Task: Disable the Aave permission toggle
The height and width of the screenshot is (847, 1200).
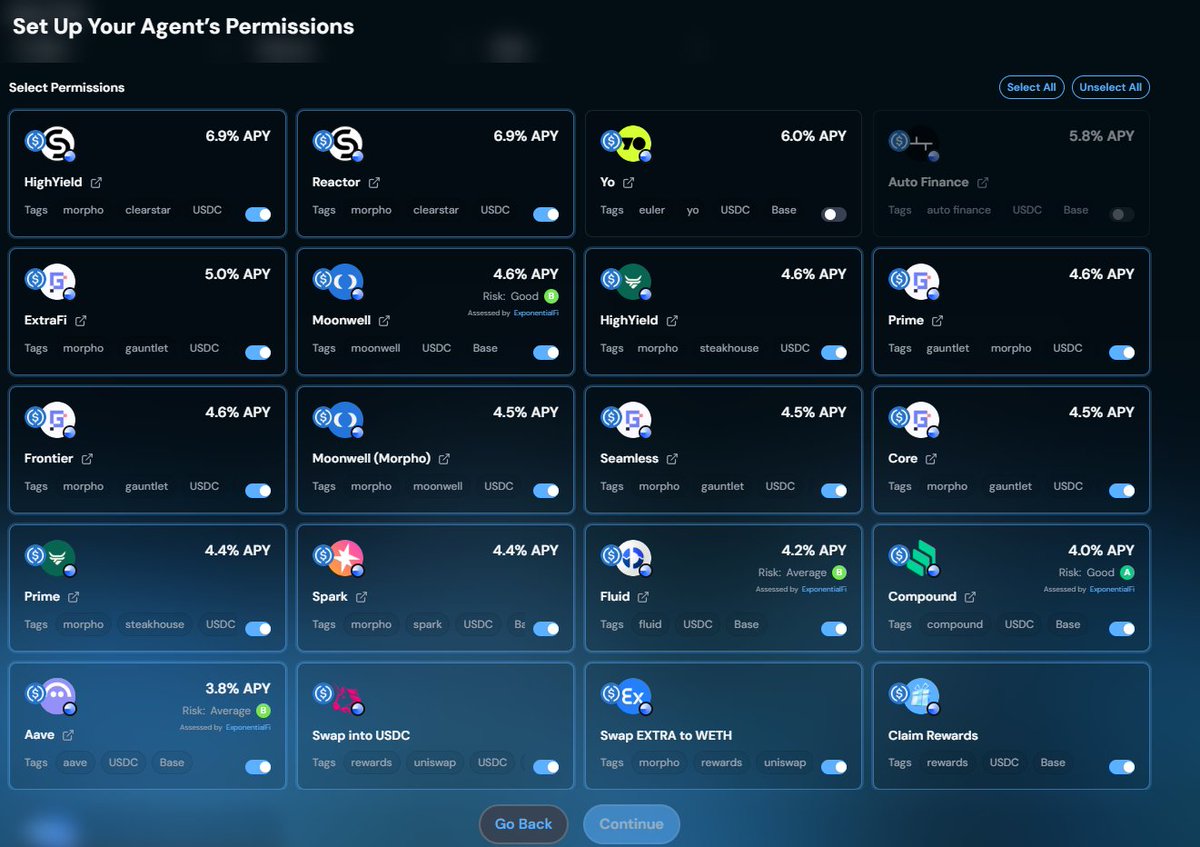Action: [258, 766]
